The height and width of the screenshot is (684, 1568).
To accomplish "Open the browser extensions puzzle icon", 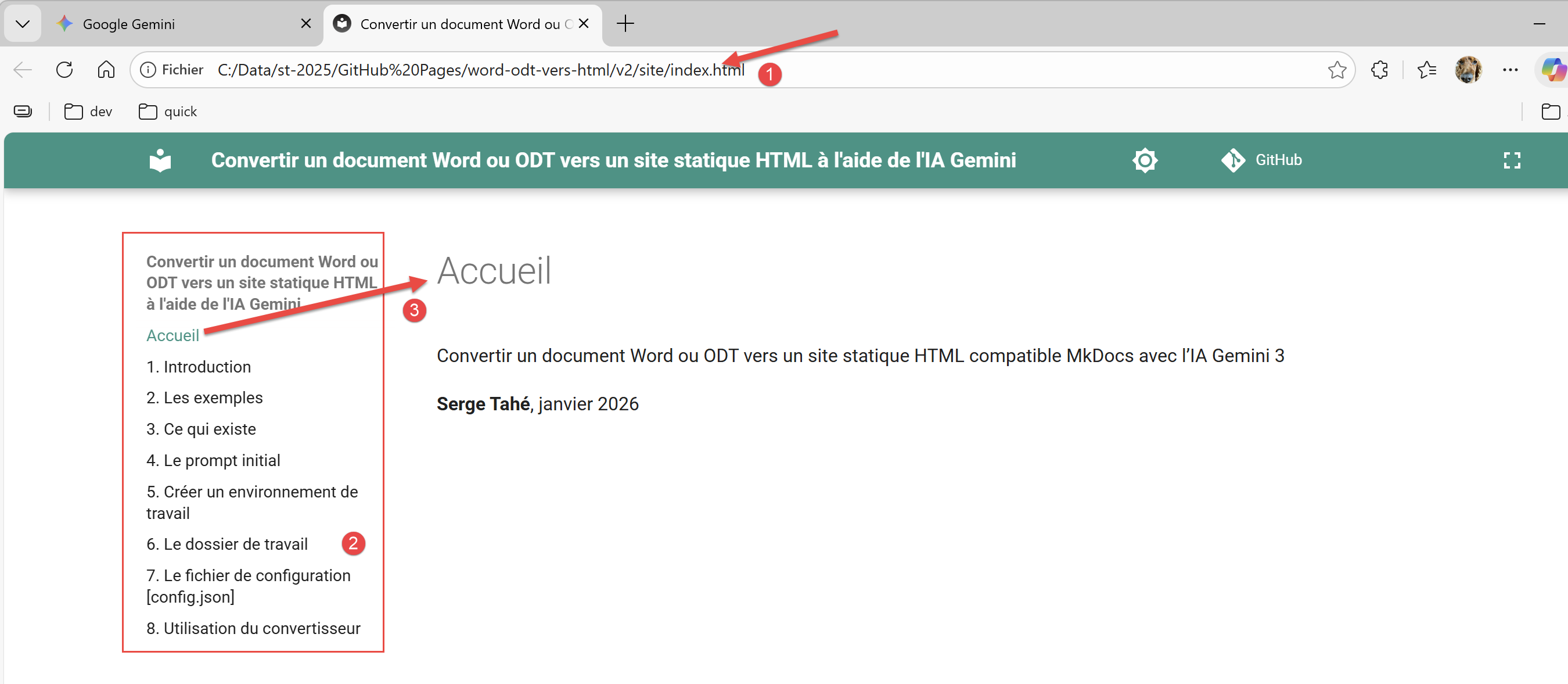I will [1379, 70].
